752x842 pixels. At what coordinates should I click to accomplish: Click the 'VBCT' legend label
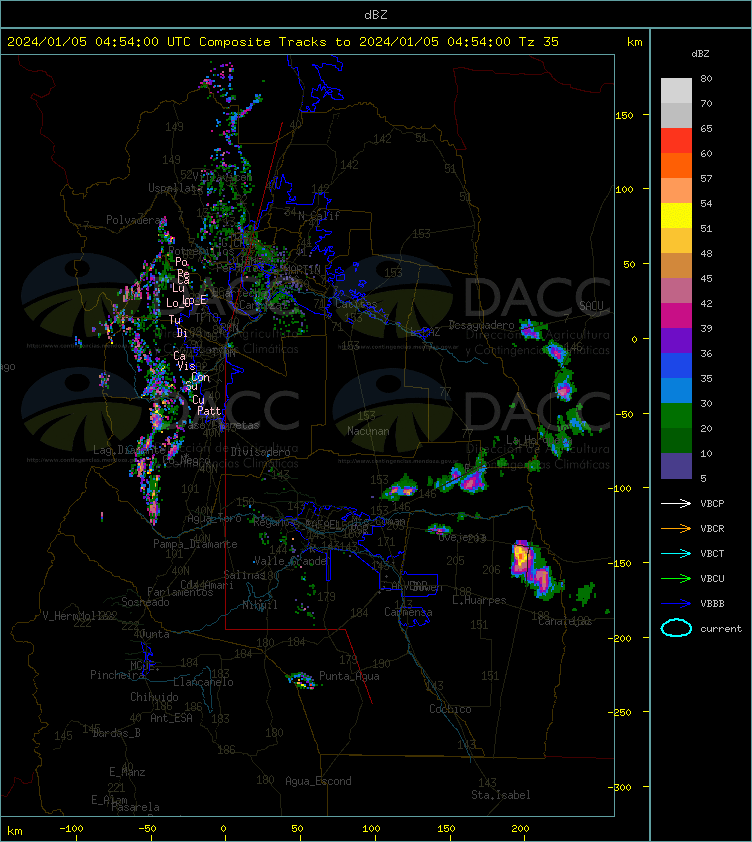click(x=712, y=554)
